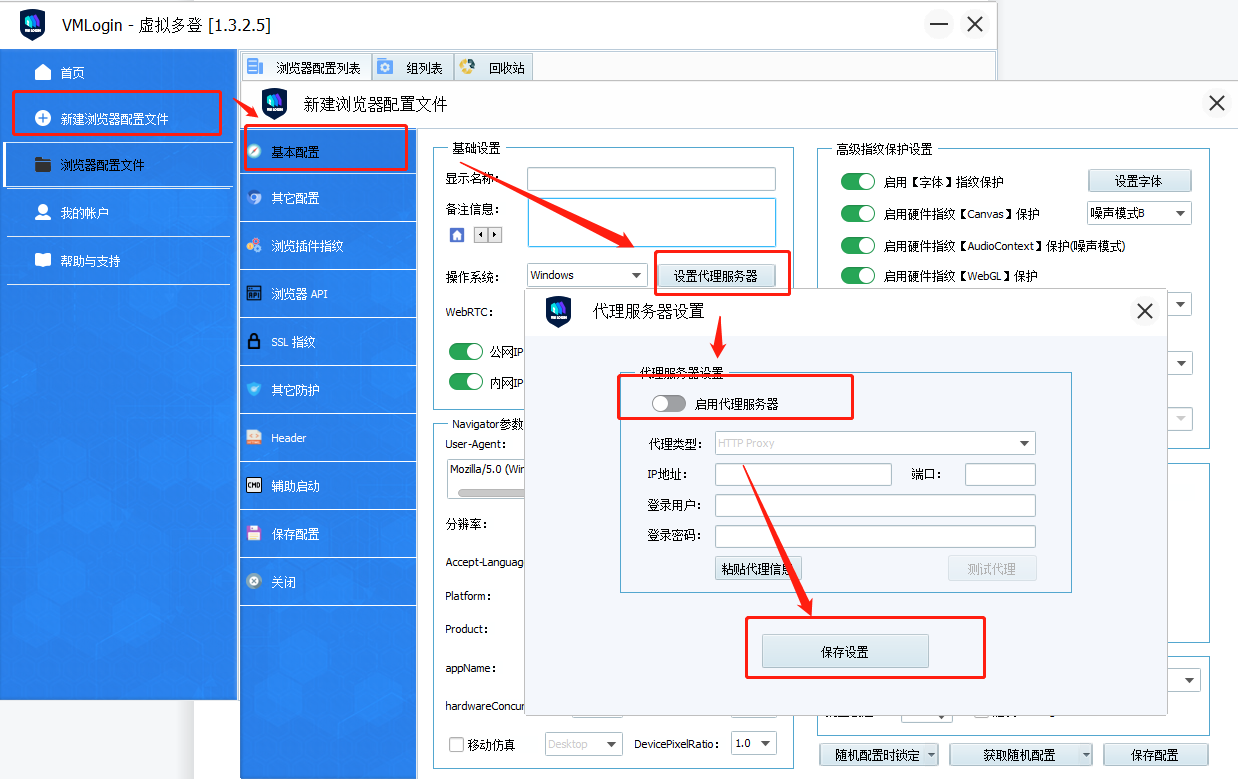This screenshot has height=779, width=1238.
Task: Click the 保存配置 button at bottom right
Action: click(x=1156, y=755)
